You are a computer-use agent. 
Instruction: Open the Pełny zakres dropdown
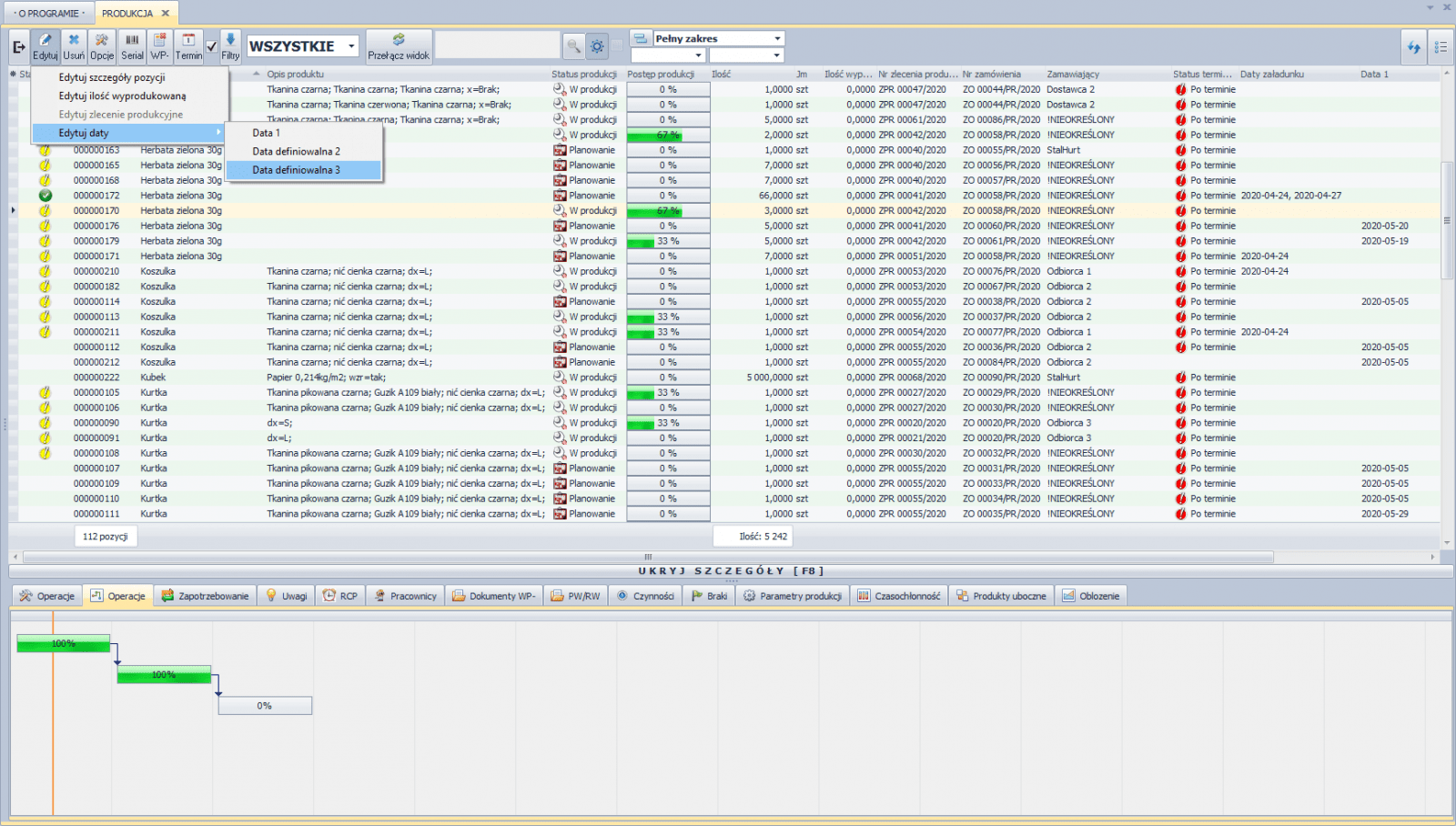coord(777,38)
